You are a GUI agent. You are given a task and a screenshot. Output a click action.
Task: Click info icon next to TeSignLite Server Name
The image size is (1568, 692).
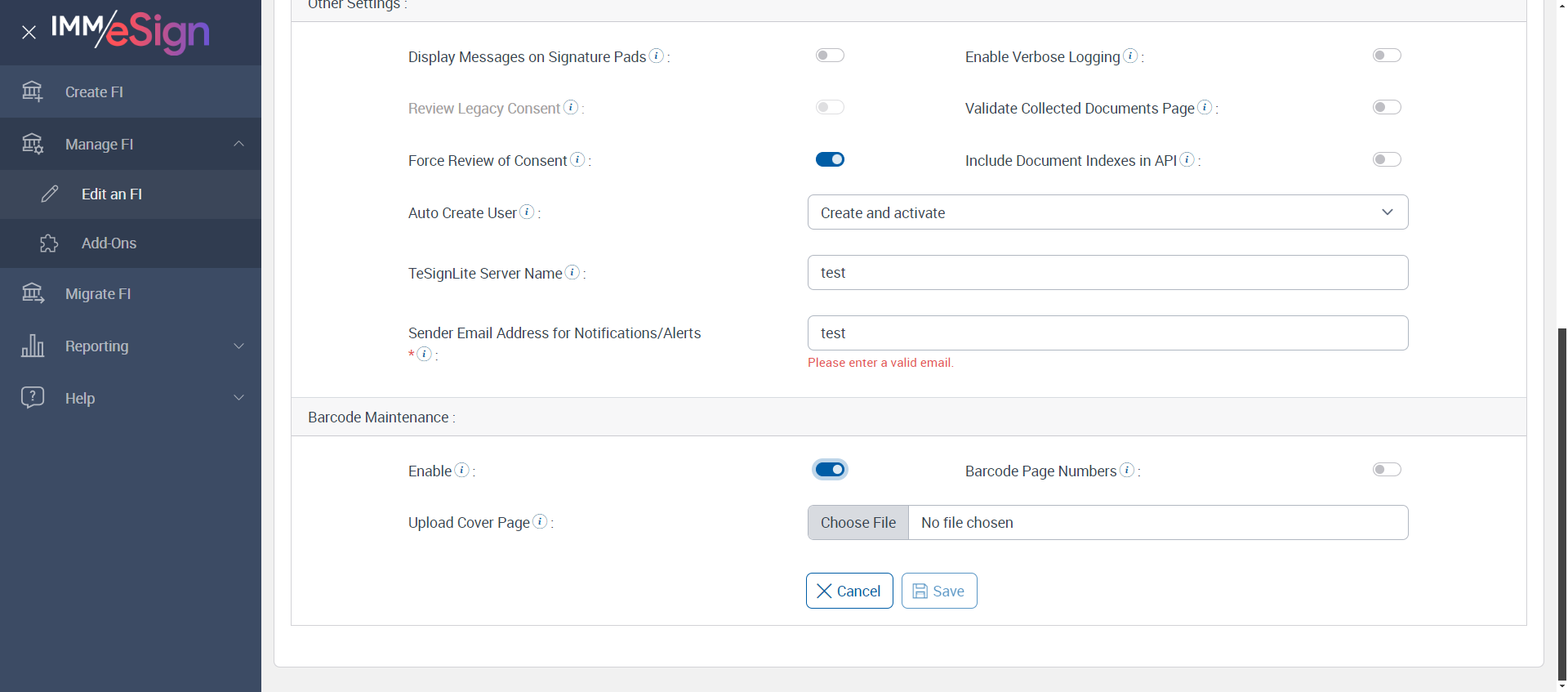pos(572,272)
